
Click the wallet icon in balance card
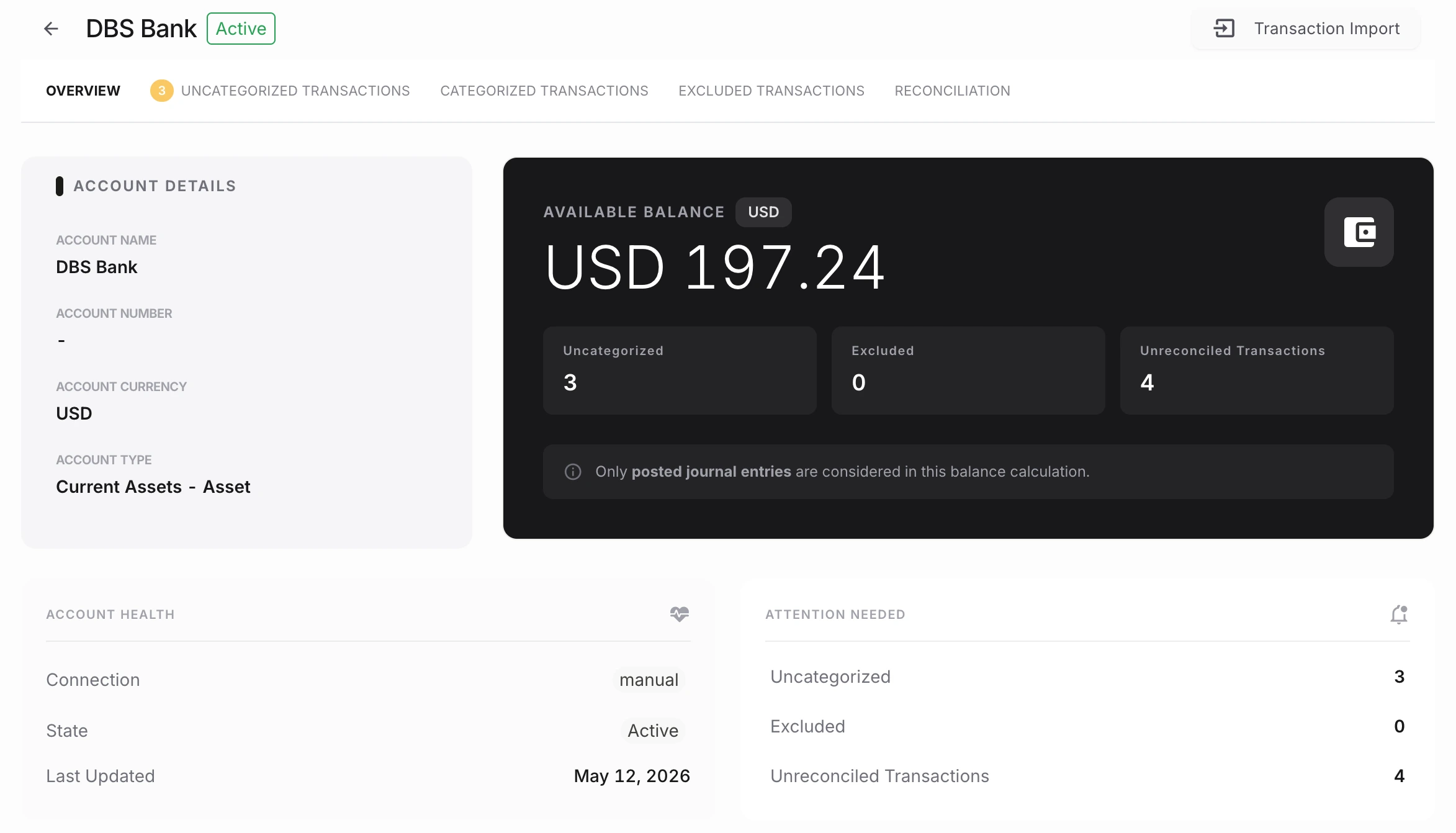click(1359, 232)
